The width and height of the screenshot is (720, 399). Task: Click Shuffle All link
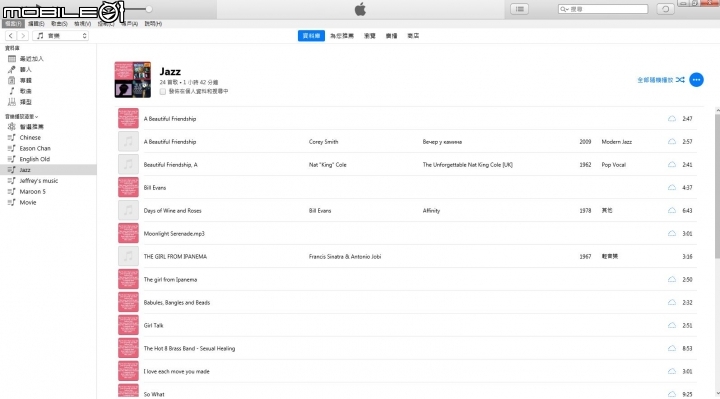point(660,80)
